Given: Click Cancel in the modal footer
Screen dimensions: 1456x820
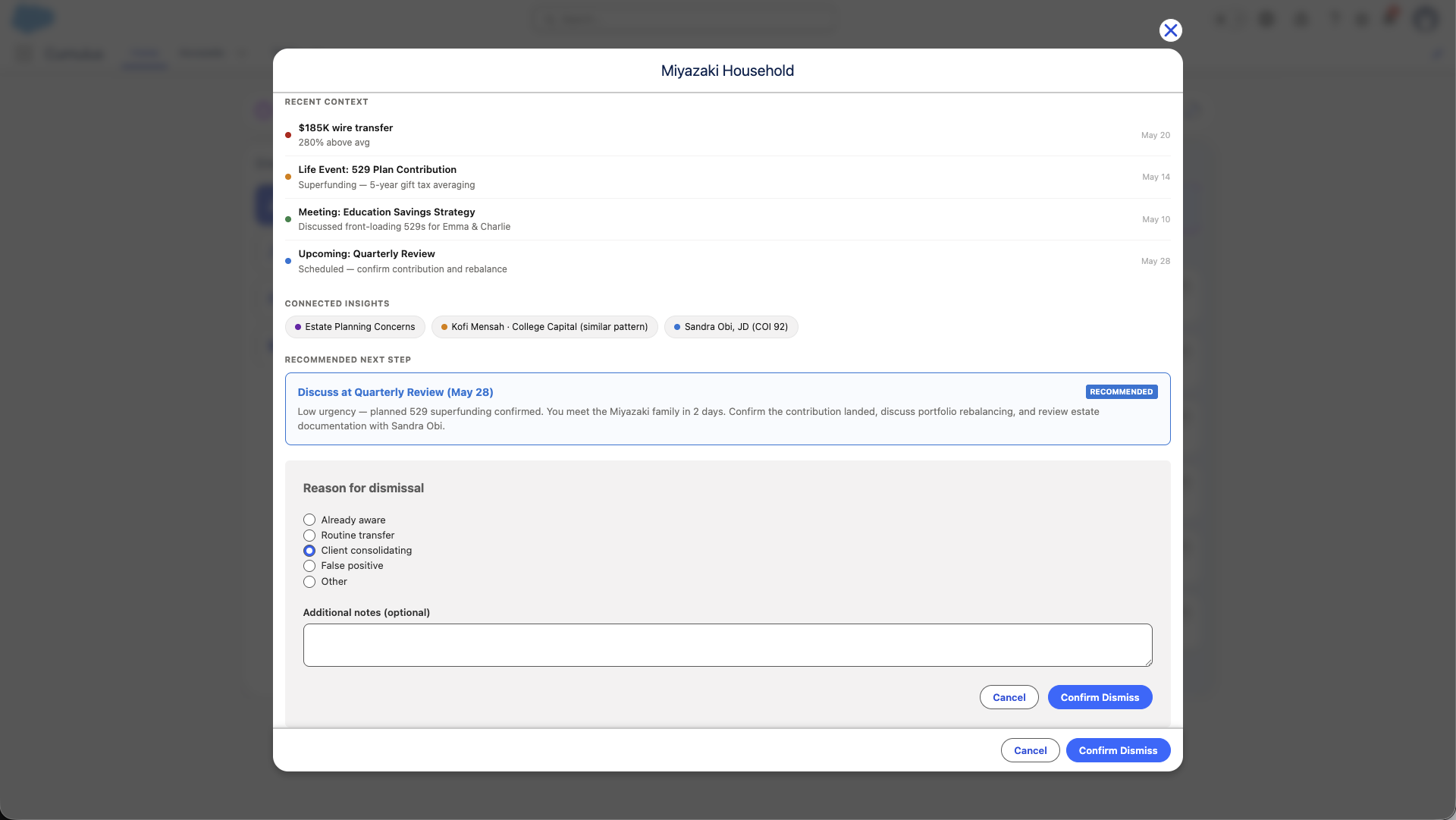Looking at the screenshot, I should (1030, 750).
